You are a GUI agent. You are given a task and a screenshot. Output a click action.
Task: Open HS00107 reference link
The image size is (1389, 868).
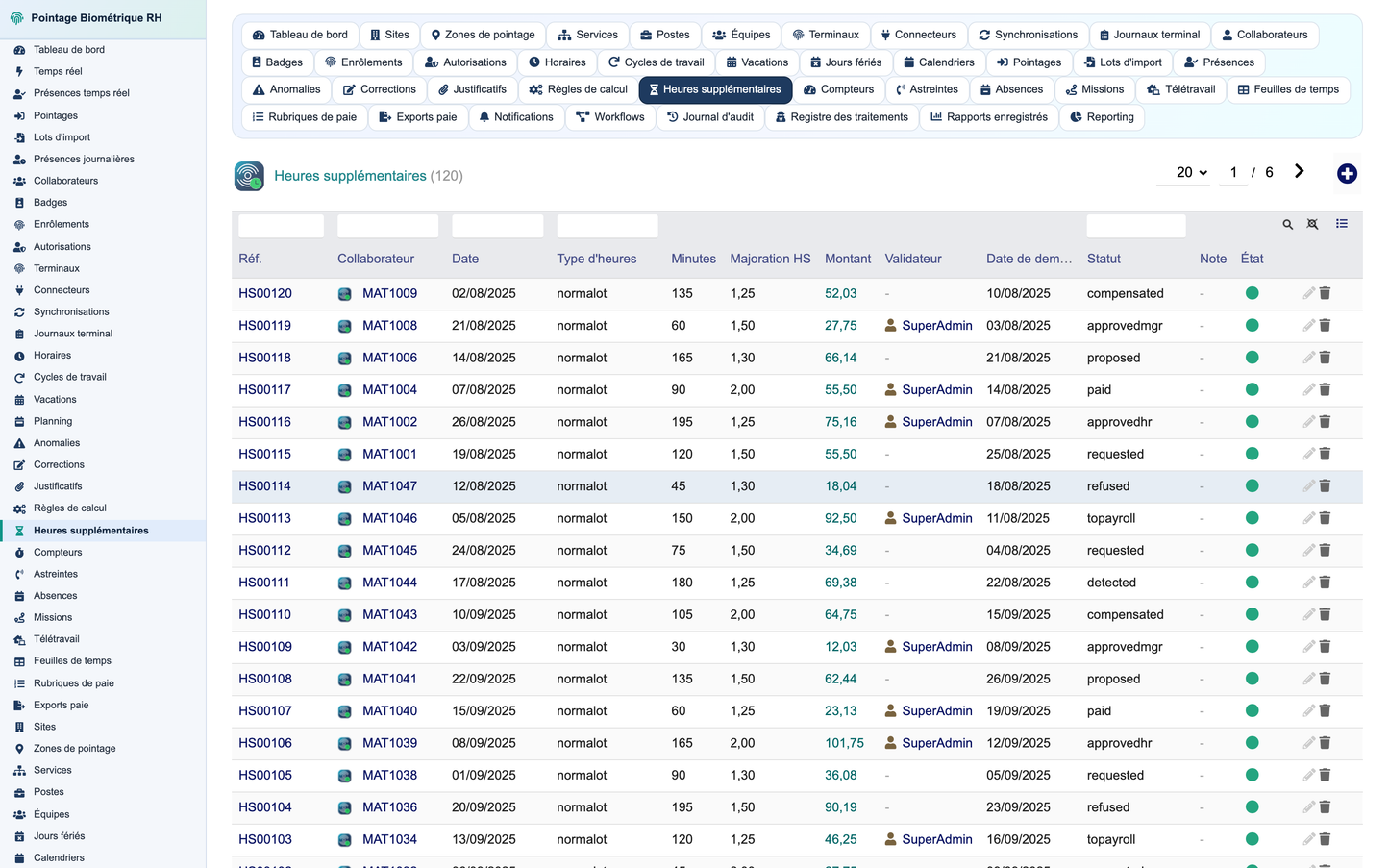[265, 711]
